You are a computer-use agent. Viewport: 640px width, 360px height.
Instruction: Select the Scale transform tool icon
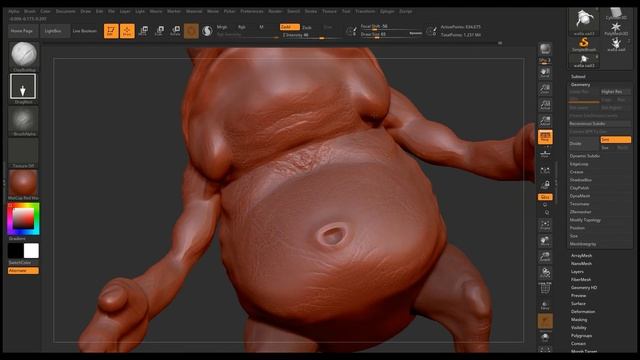pyautogui.click(x=160, y=31)
